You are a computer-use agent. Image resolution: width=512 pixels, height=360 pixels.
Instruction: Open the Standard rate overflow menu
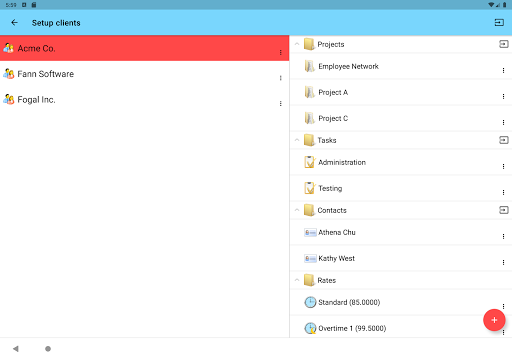pyautogui.click(x=503, y=306)
